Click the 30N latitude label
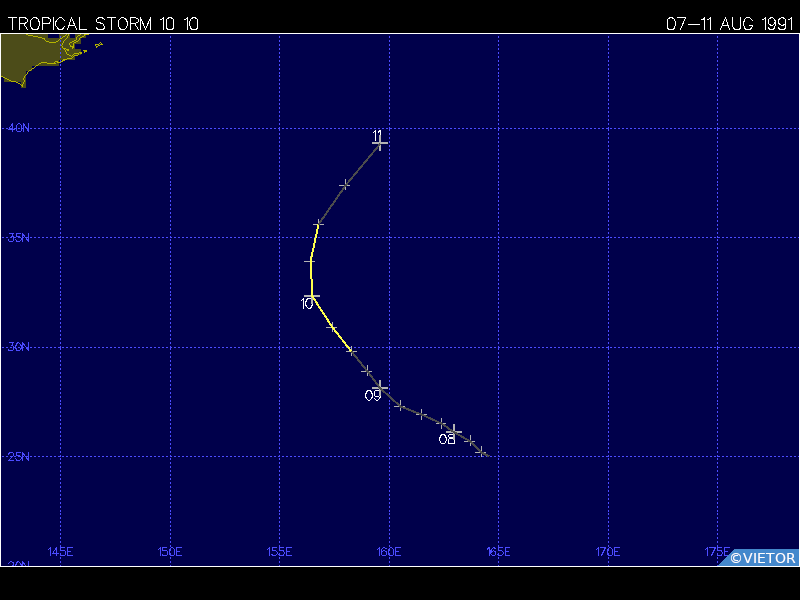 (19, 347)
